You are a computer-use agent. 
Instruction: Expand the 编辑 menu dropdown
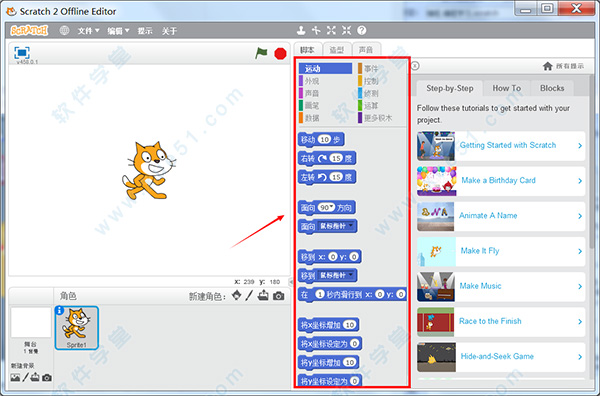point(118,31)
